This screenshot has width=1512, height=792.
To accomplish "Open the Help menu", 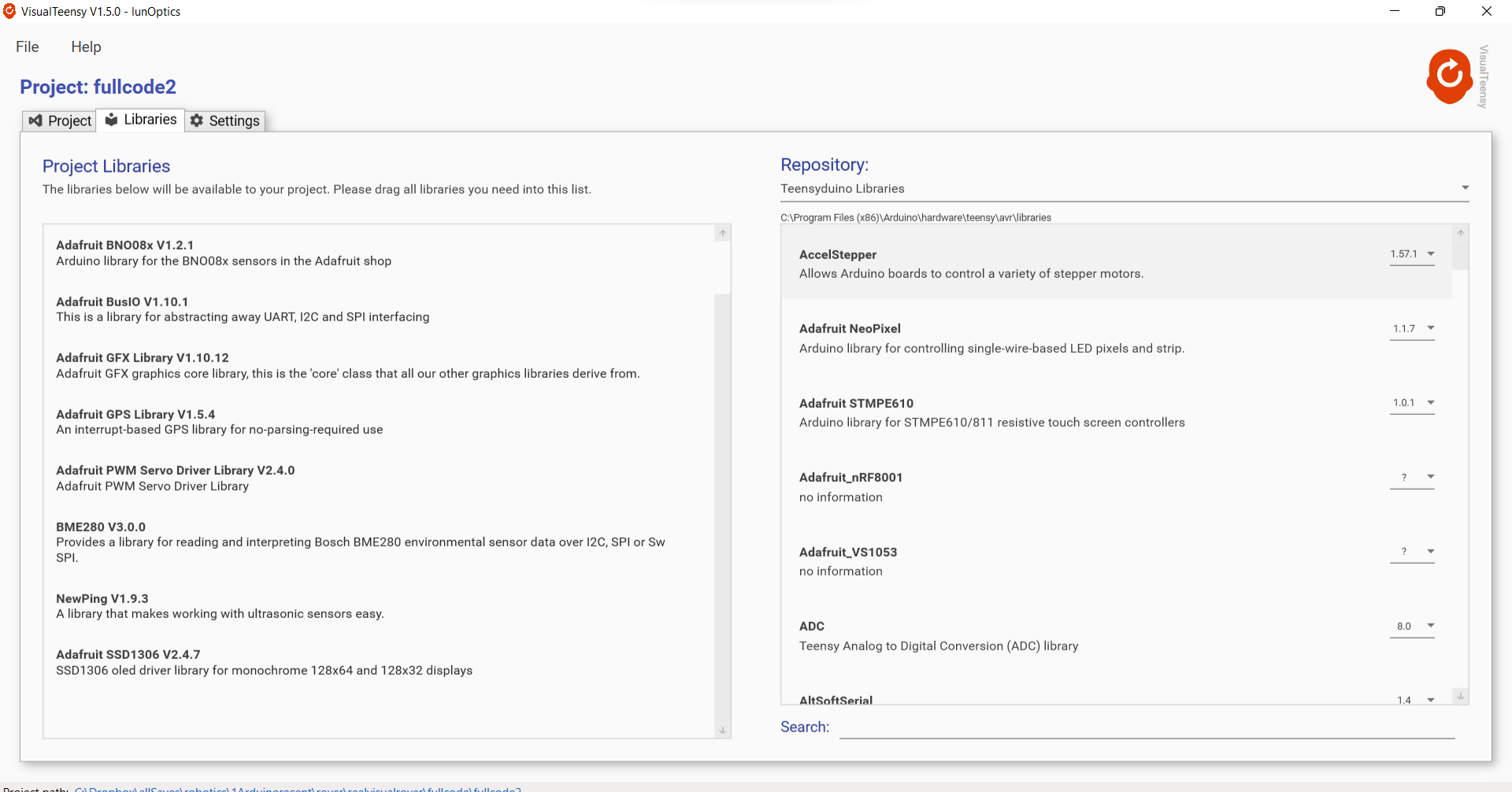I will pos(86,46).
